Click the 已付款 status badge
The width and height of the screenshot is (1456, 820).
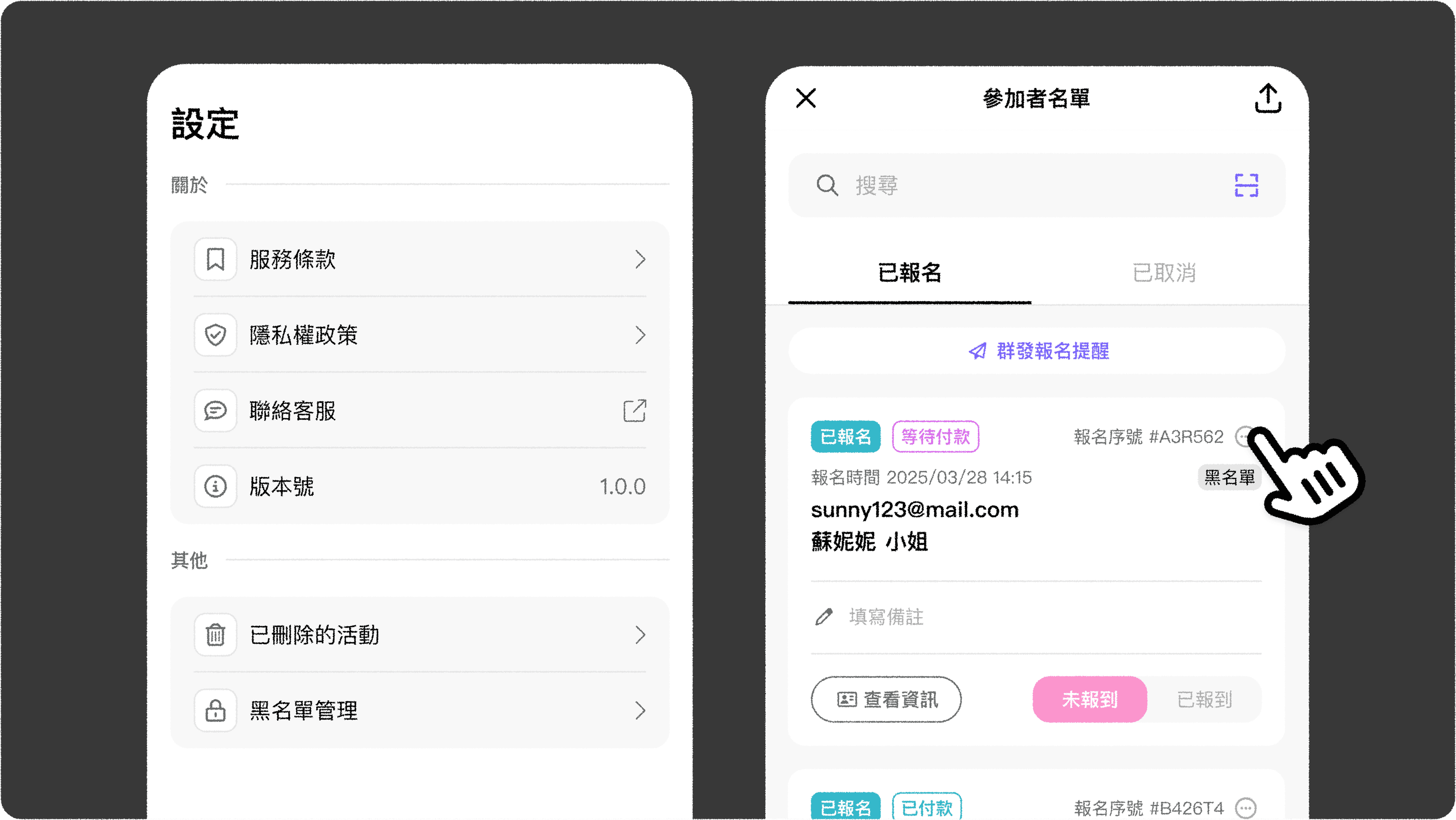(927, 807)
